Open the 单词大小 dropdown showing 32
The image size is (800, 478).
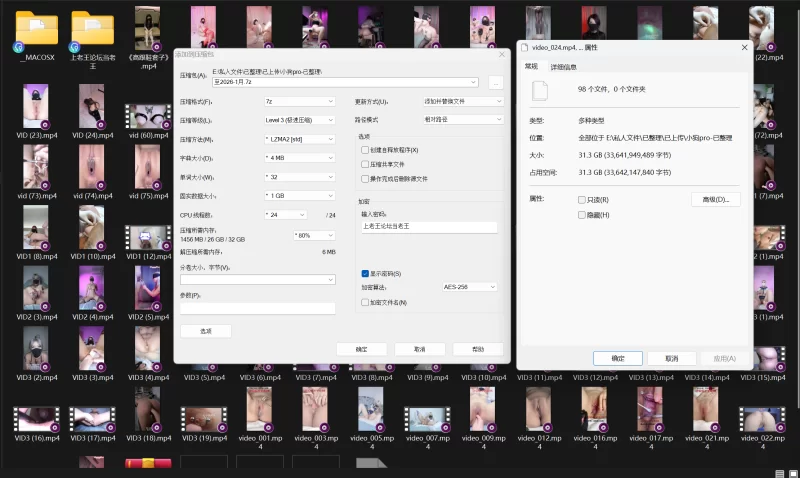pyautogui.click(x=299, y=177)
